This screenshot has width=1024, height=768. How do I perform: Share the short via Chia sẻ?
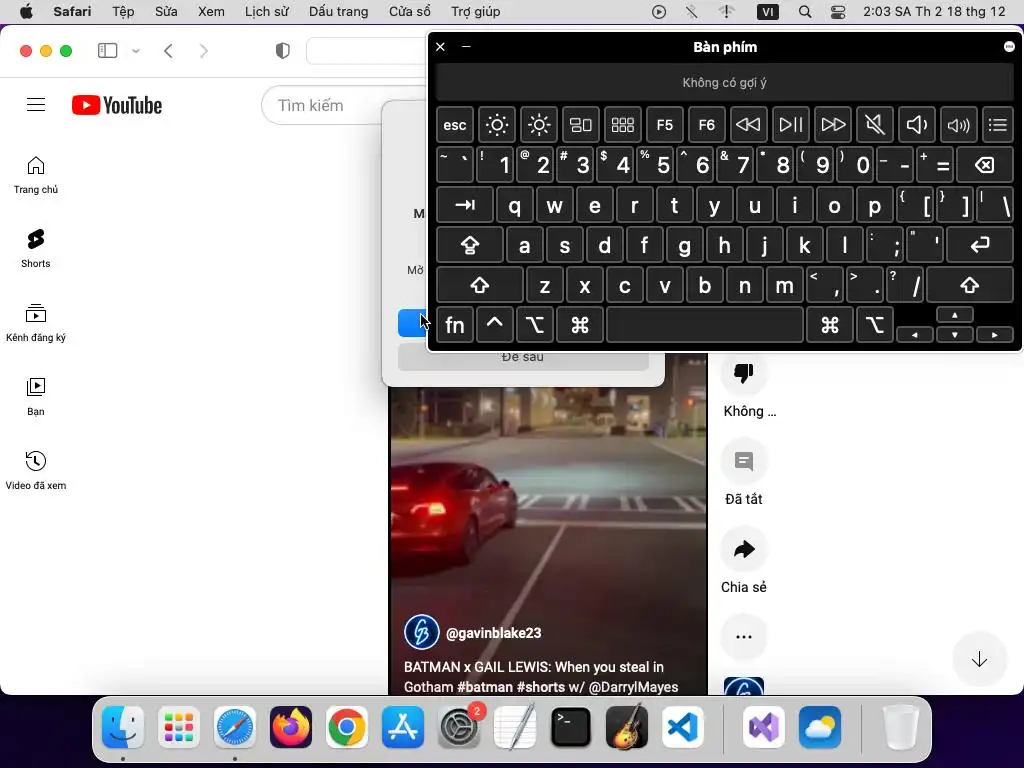[x=743, y=549]
